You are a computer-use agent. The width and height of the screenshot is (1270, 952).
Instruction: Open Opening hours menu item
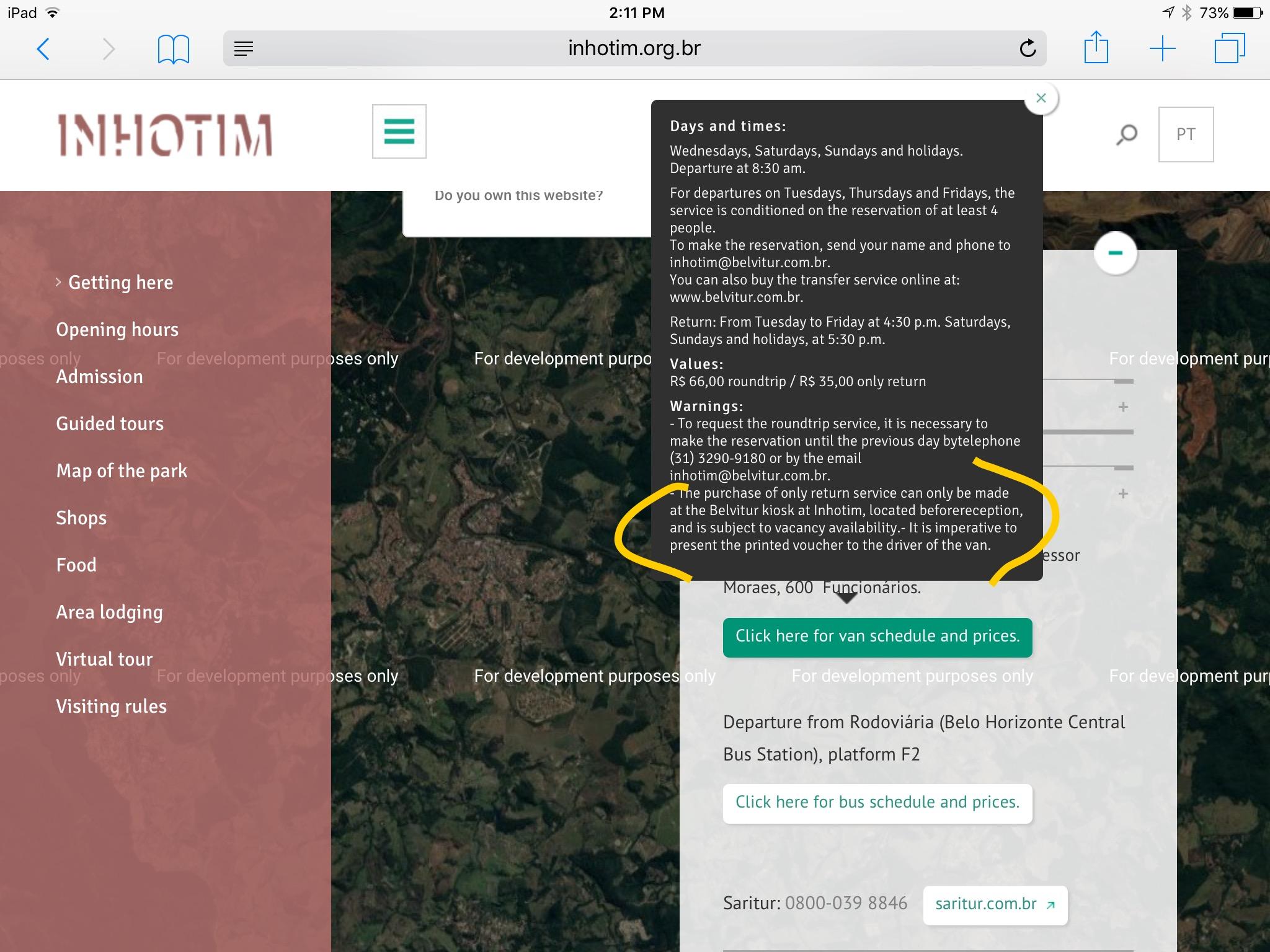click(x=117, y=330)
